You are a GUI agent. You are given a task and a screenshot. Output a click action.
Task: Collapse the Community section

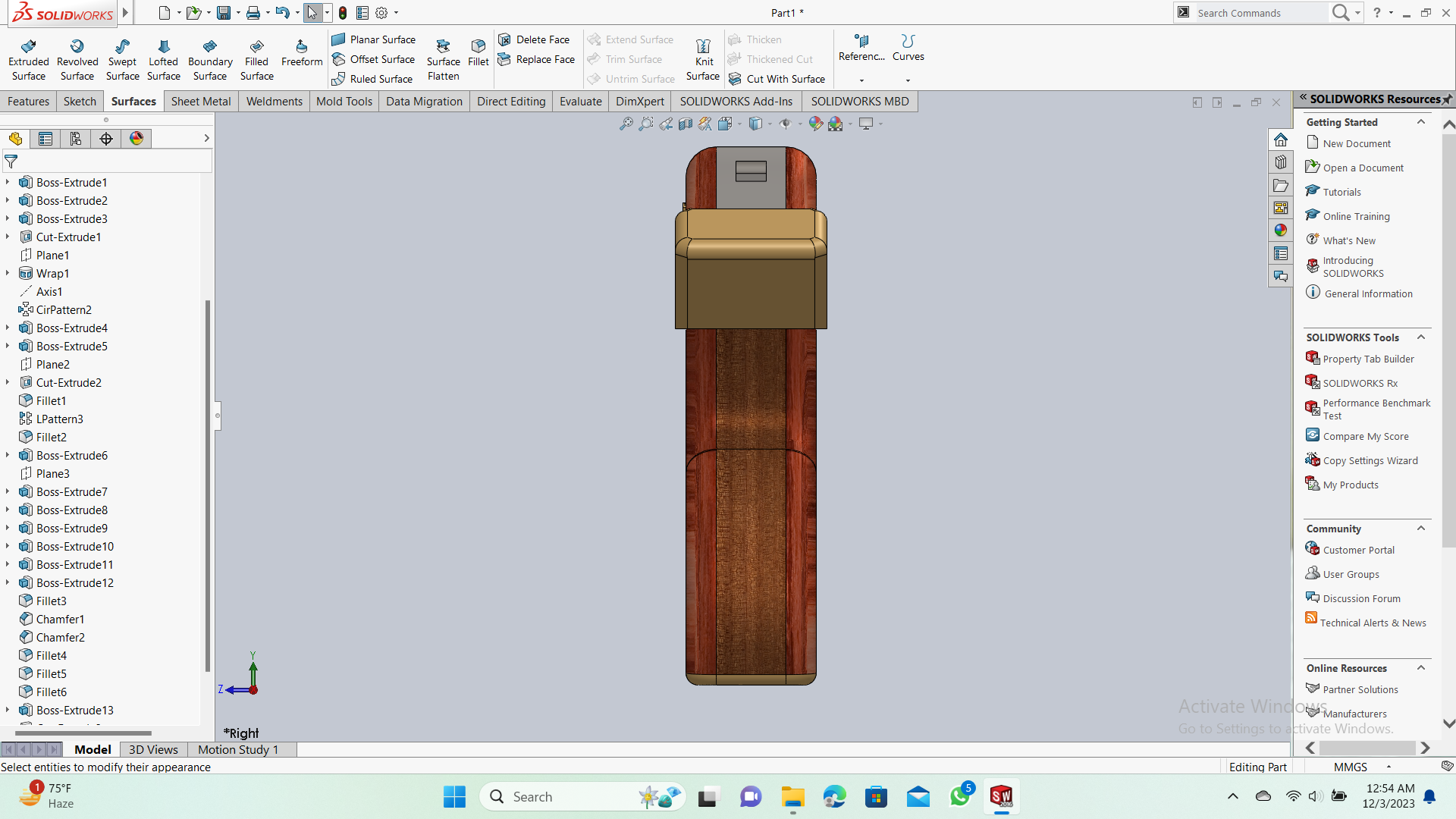[1421, 529]
